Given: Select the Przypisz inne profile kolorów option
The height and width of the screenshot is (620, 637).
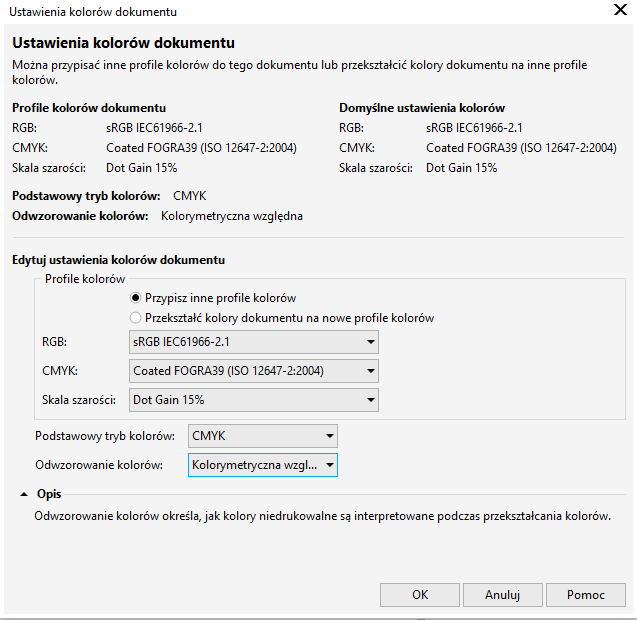Looking at the screenshot, I should pyautogui.click(x=136, y=298).
